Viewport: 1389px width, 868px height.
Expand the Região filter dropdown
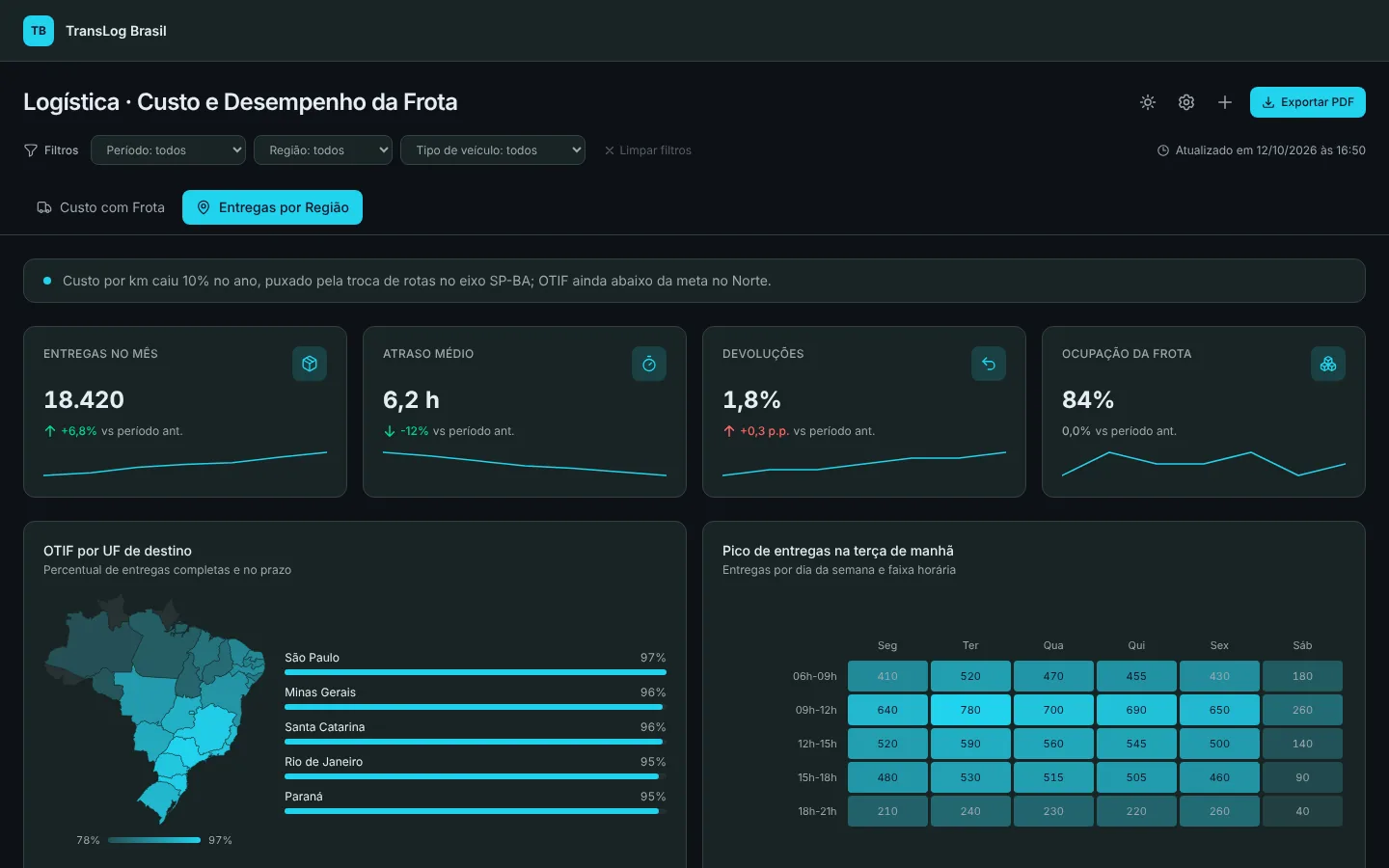click(323, 150)
